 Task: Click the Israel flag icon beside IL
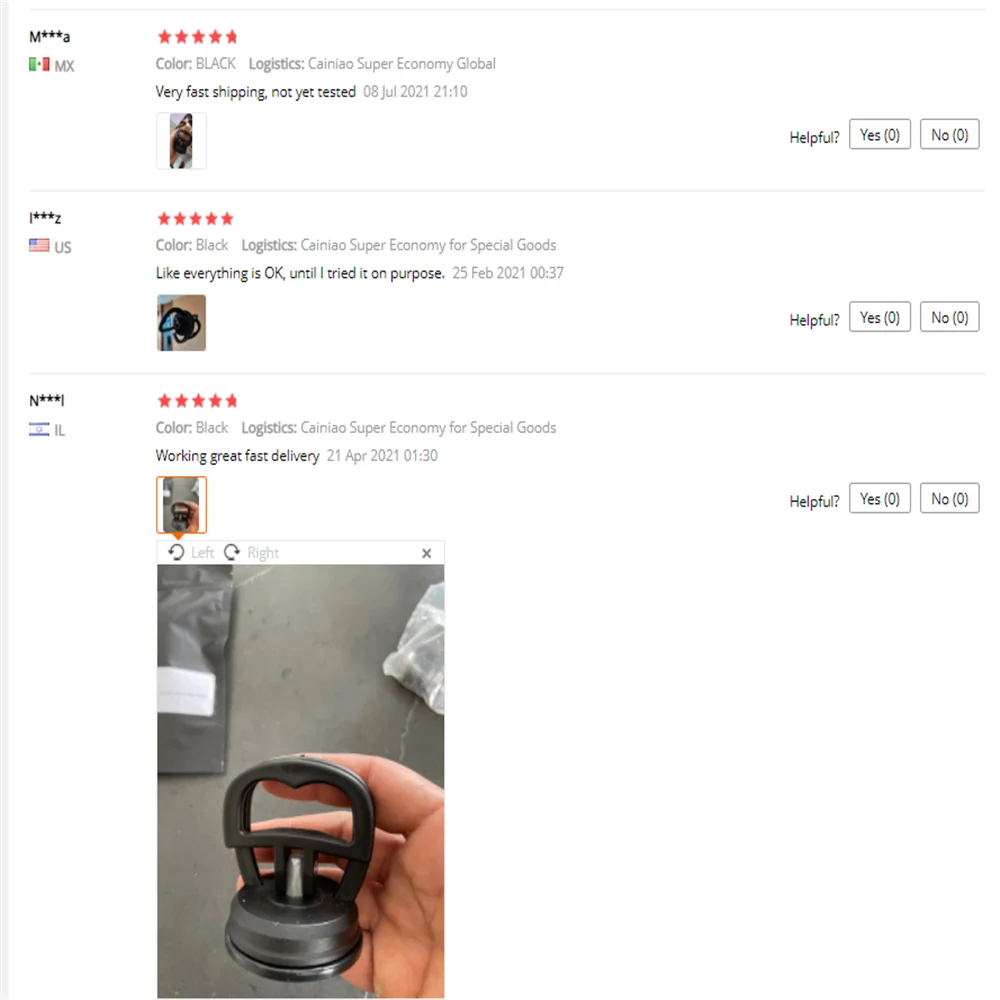[39, 429]
